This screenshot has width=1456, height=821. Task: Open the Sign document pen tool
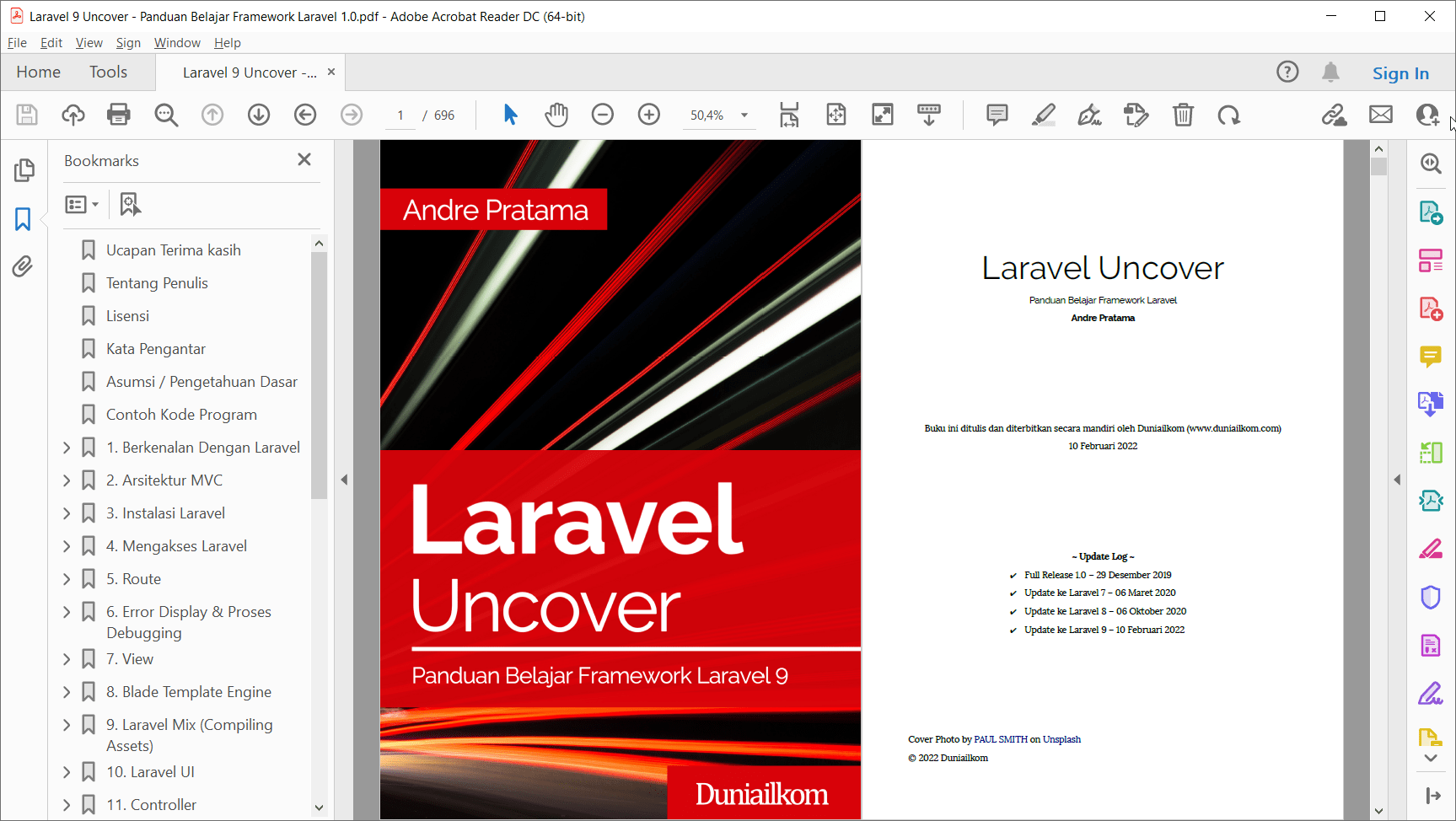(x=1090, y=115)
